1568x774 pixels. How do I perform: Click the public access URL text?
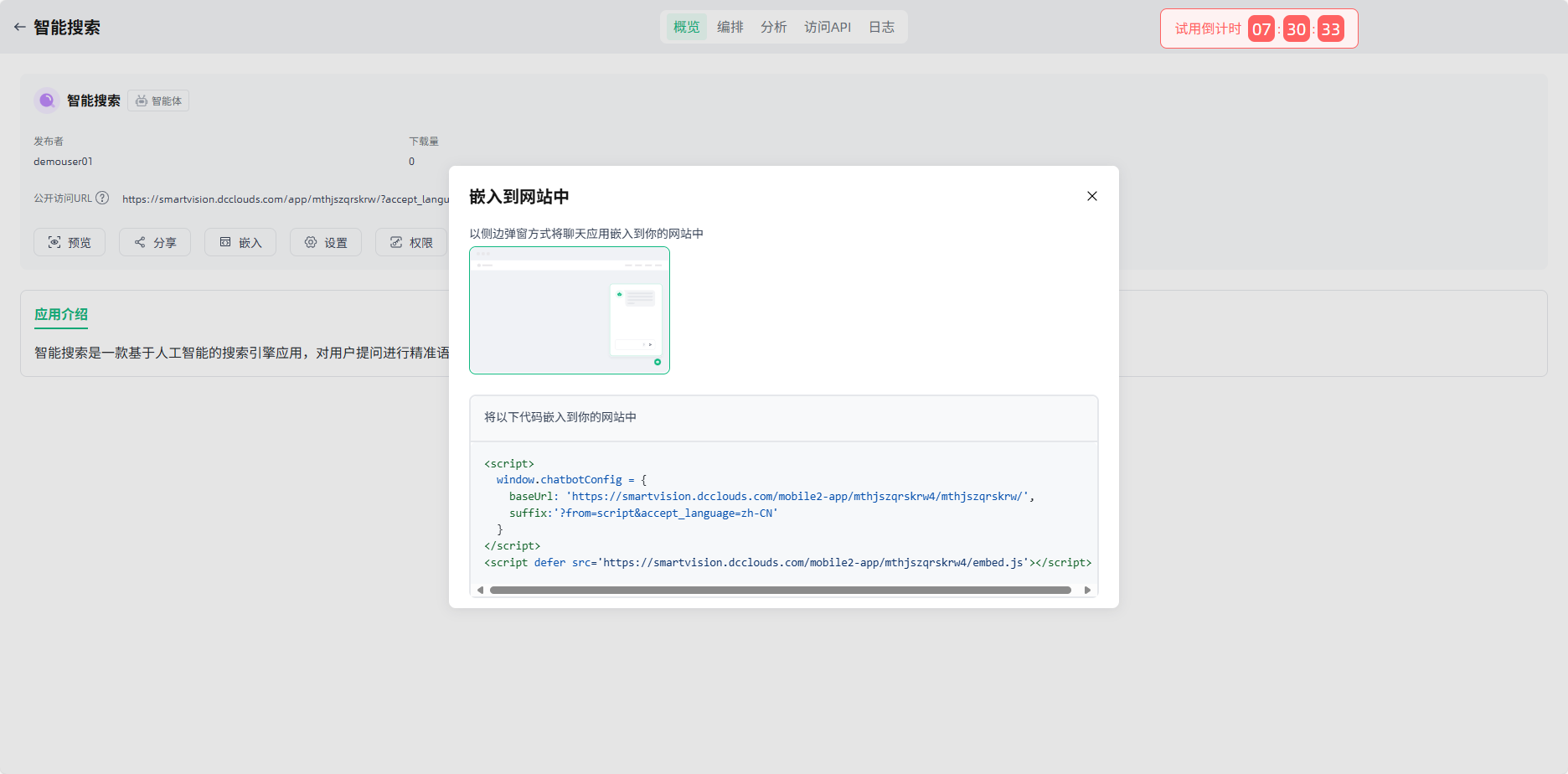pyautogui.click(x=286, y=199)
